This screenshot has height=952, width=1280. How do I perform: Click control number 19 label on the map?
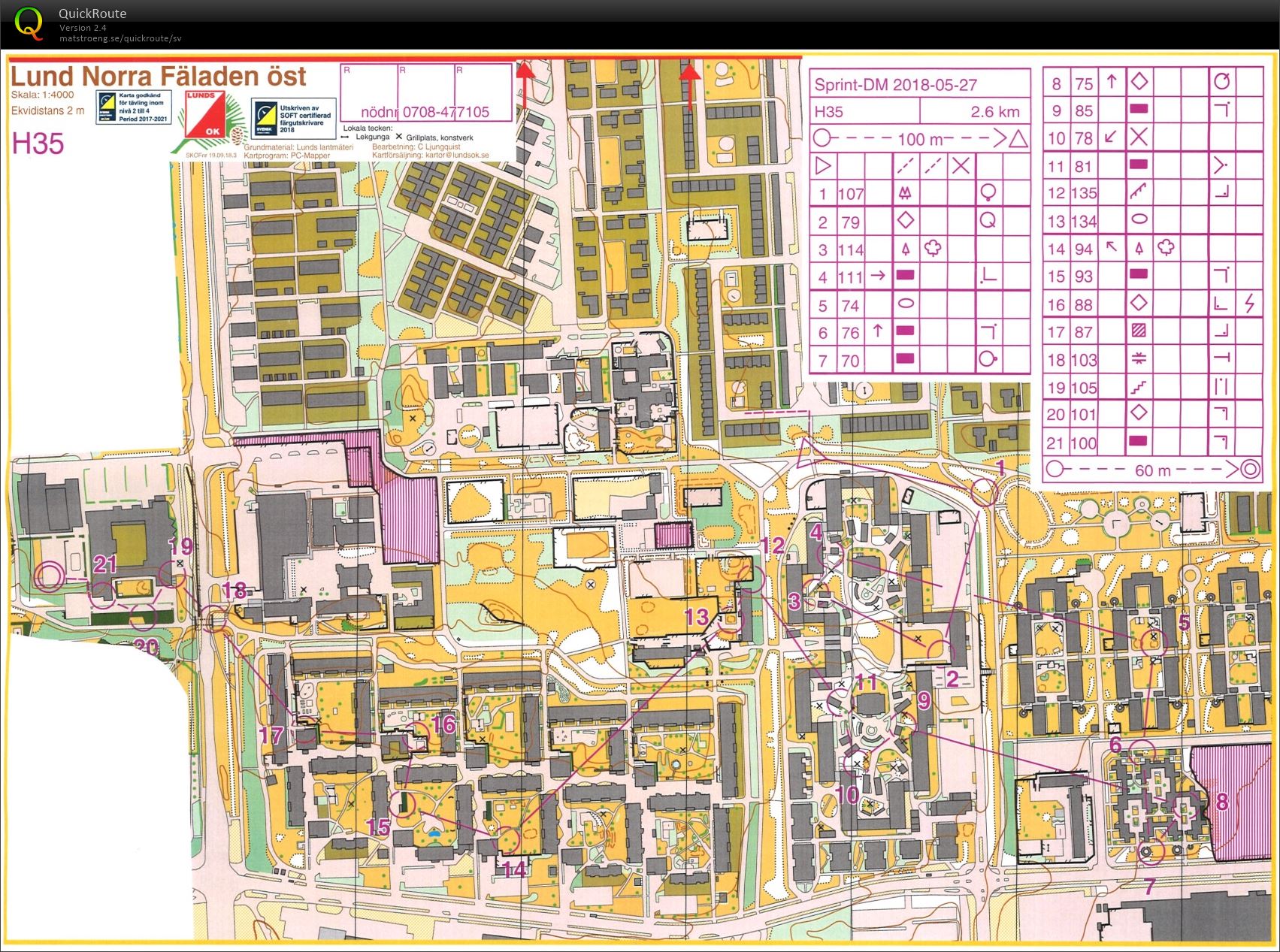(181, 546)
